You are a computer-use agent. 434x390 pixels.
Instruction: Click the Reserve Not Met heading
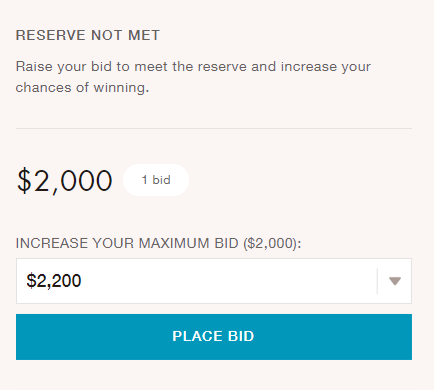coord(88,35)
